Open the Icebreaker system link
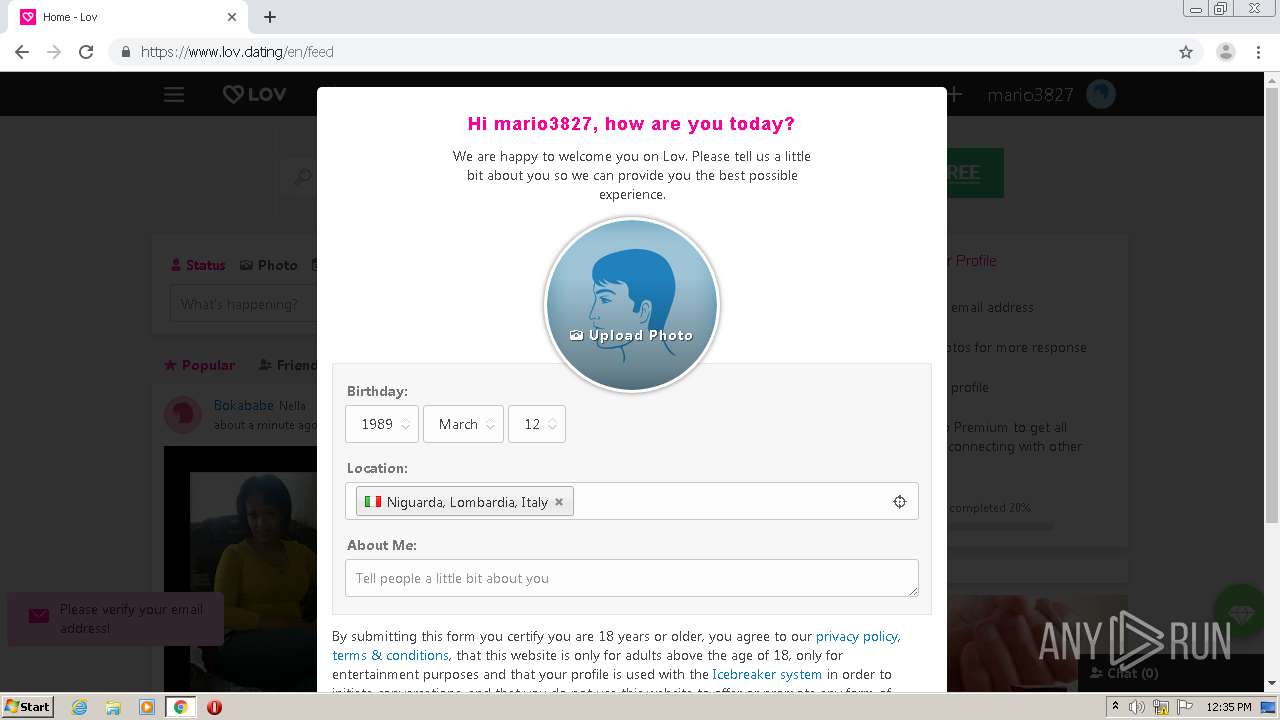This screenshot has height=720, width=1280. (x=767, y=674)
